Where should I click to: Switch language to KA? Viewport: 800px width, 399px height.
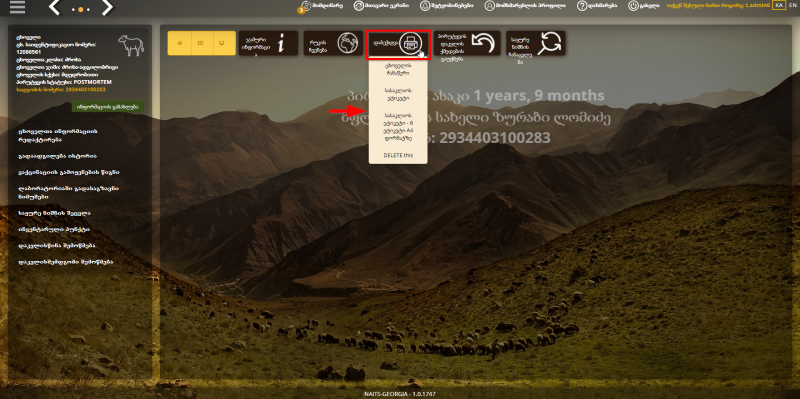(x=779, y=6)
